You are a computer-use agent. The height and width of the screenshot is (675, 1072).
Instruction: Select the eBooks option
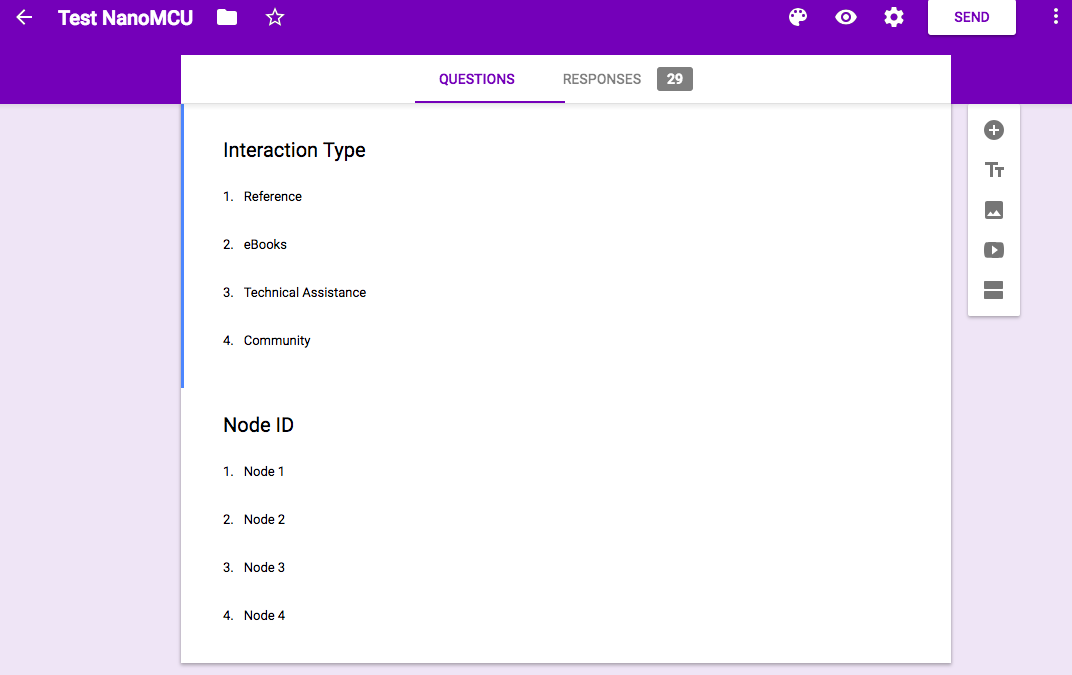[265, 244]
